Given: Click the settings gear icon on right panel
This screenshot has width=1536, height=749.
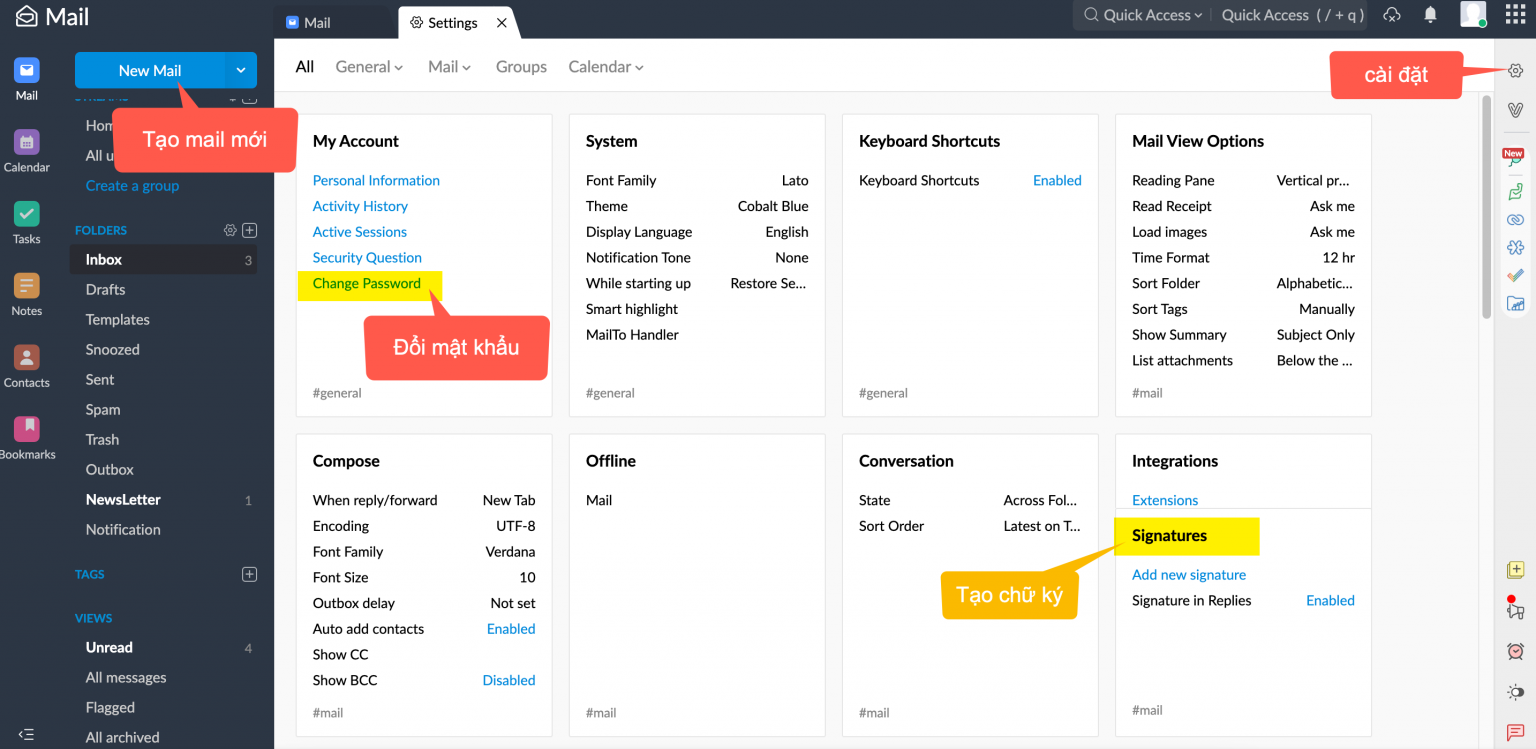Looking at the screenshot, I should click(1515, 71).
